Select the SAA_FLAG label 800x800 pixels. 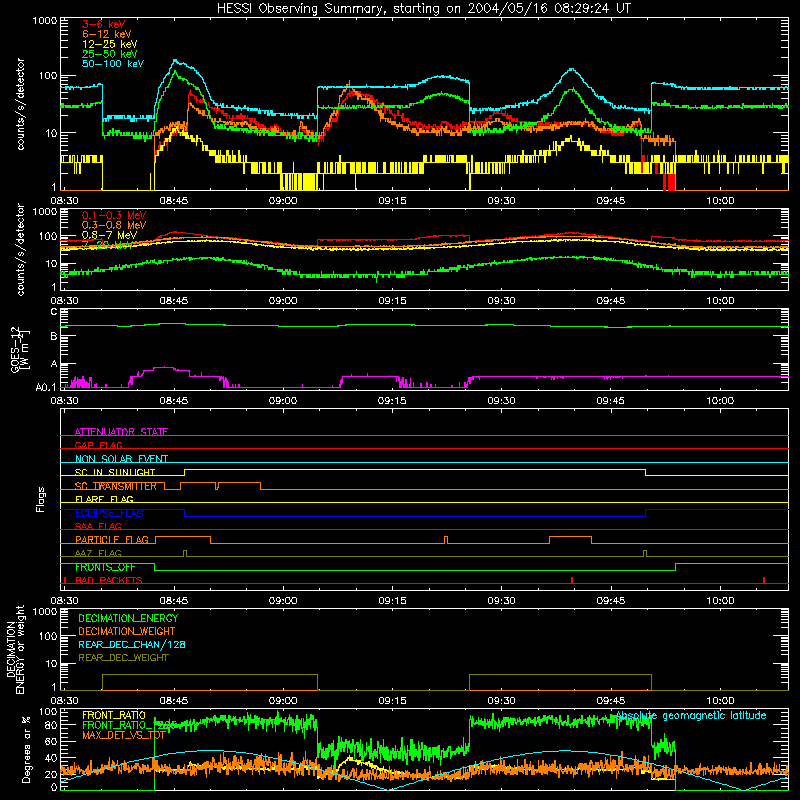tap(98, 527)
